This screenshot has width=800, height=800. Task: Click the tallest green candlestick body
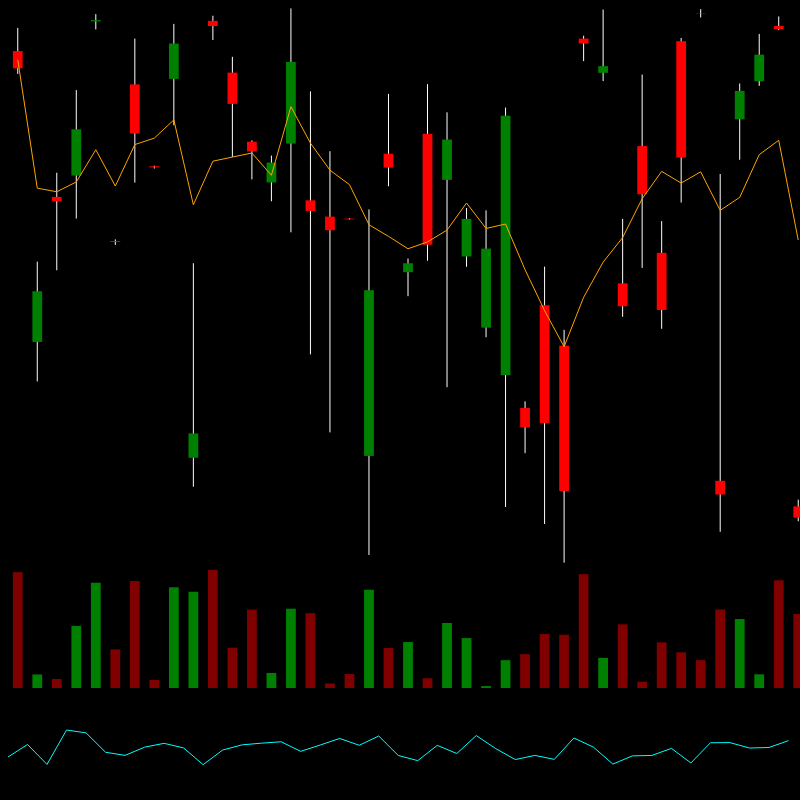(x=505, y=245)
